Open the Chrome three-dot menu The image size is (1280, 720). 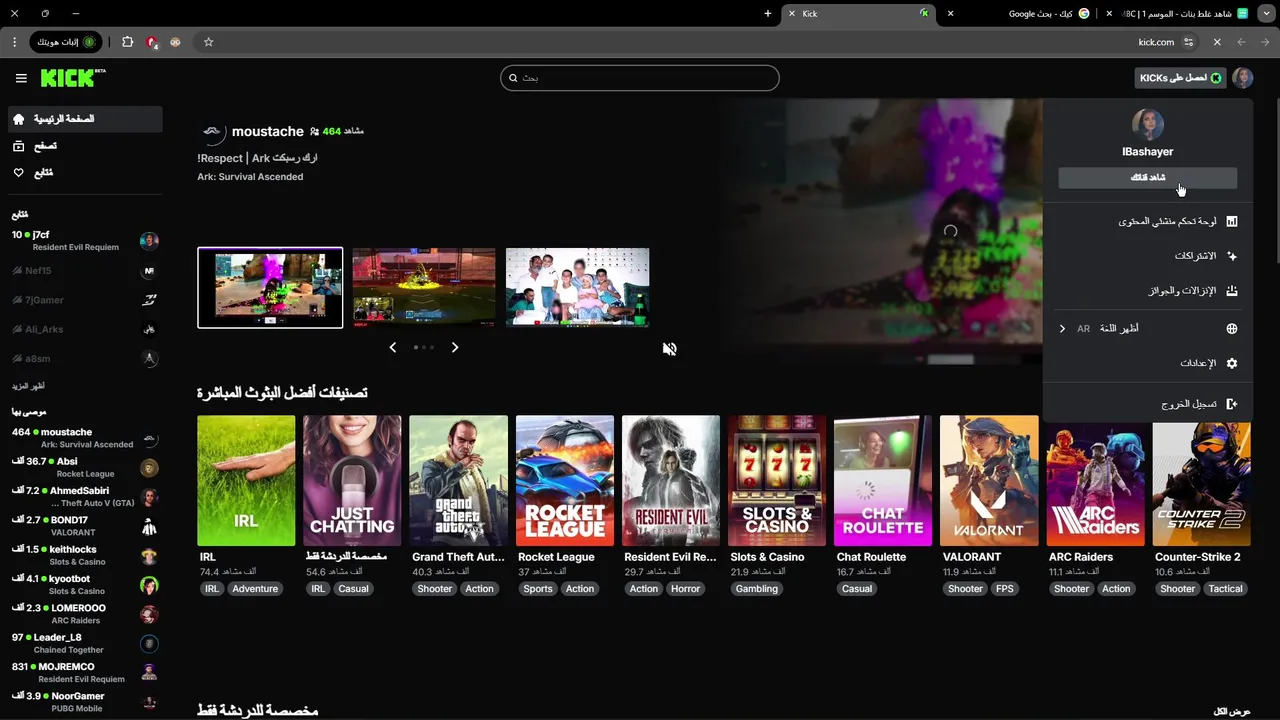click(14, 42)
